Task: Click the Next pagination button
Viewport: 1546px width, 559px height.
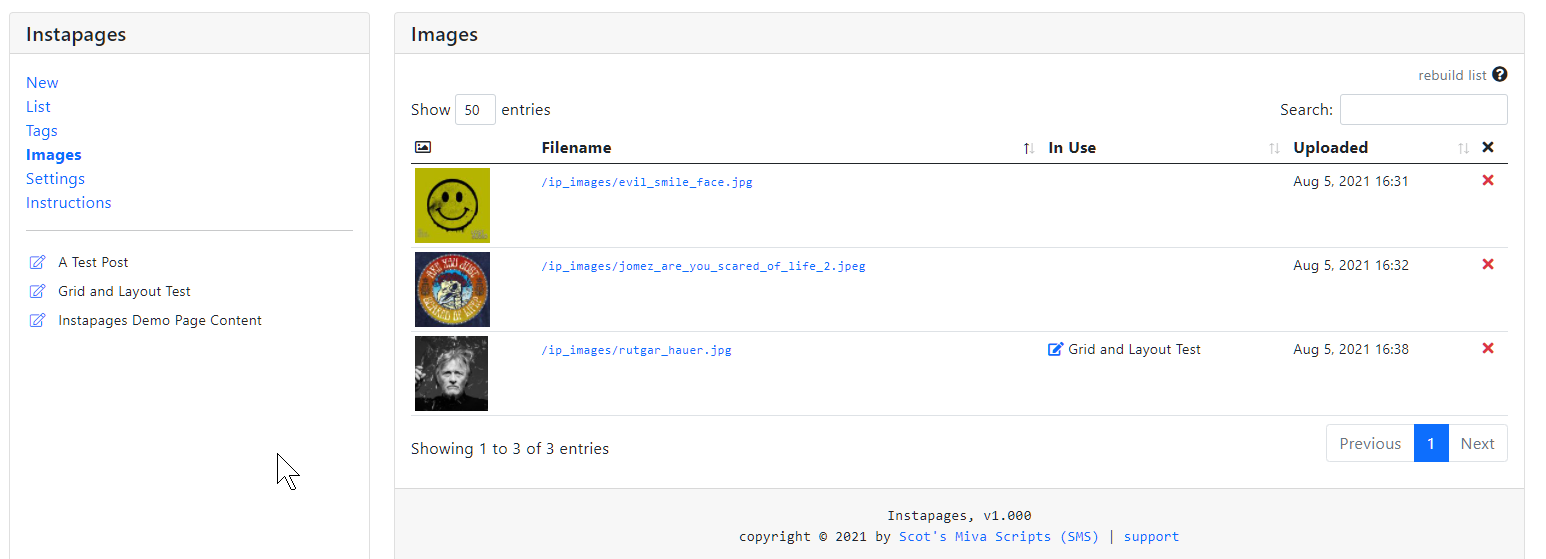Action: click(x=1477, y=443)
